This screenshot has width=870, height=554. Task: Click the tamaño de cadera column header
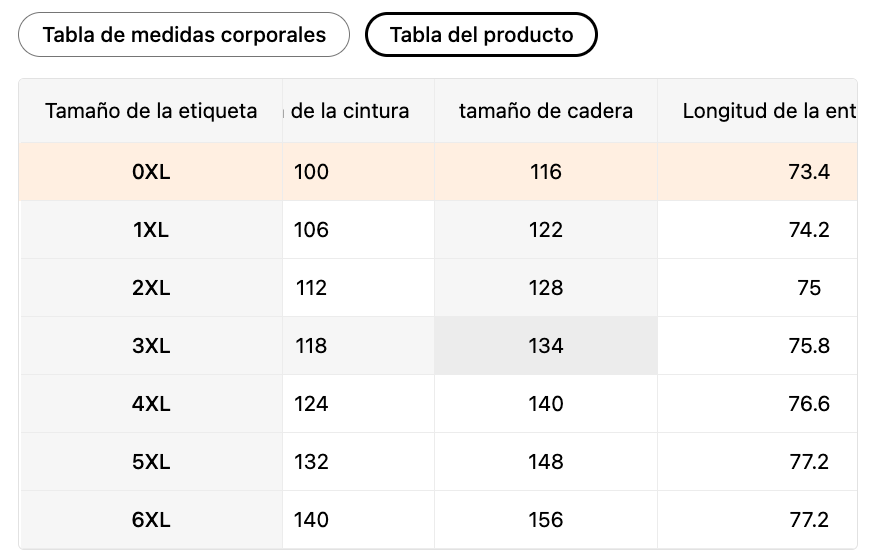(x=545, y=111)
